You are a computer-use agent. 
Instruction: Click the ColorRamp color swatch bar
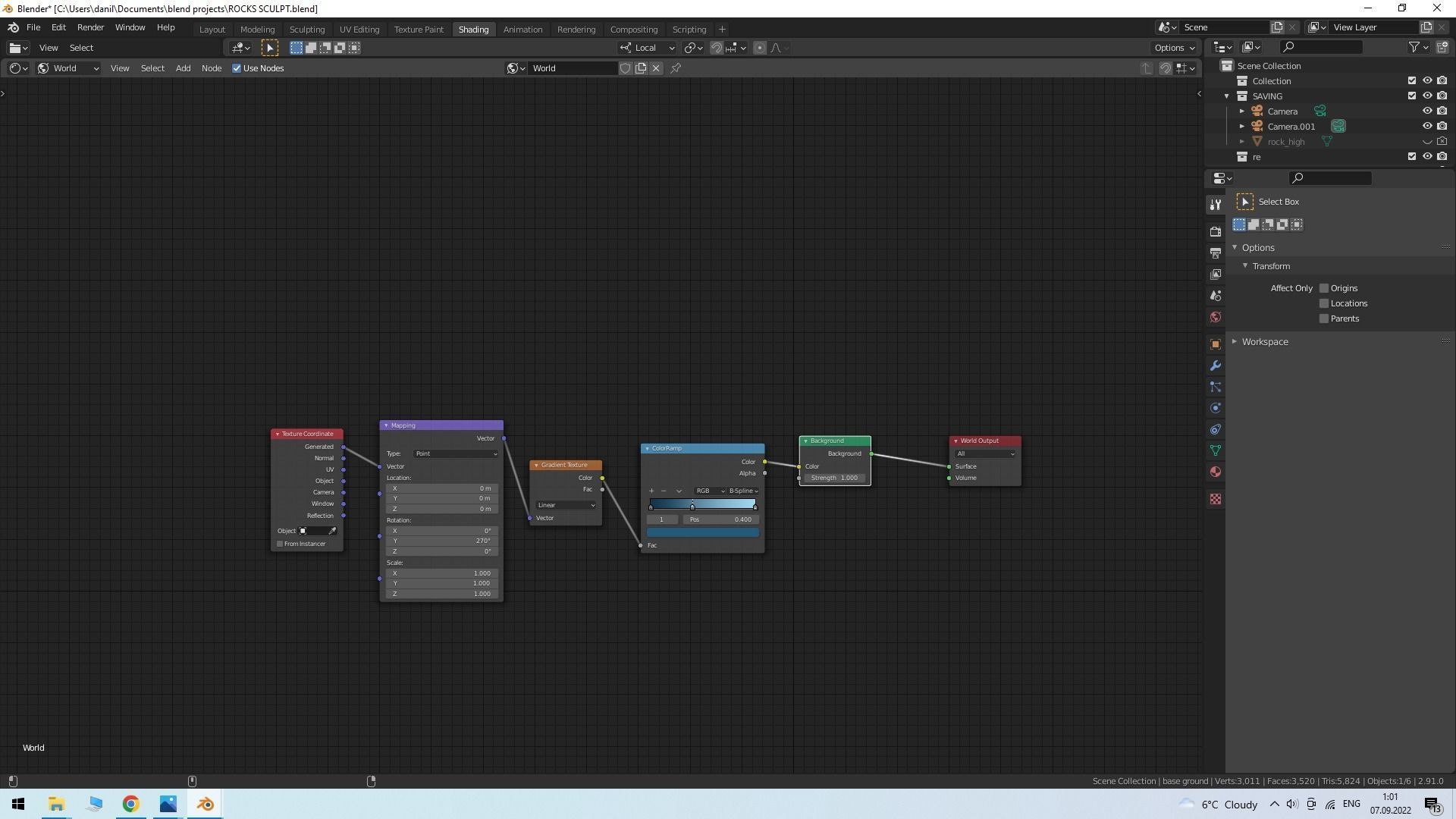[702, 532]
